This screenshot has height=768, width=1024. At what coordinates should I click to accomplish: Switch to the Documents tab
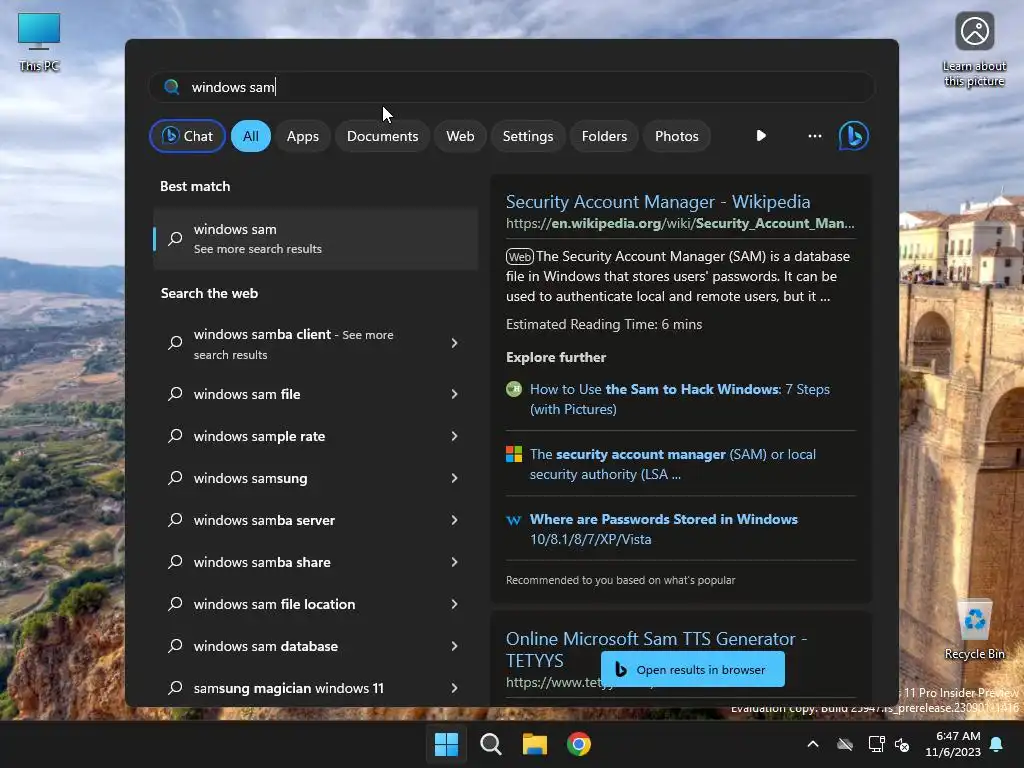(382, 136)
